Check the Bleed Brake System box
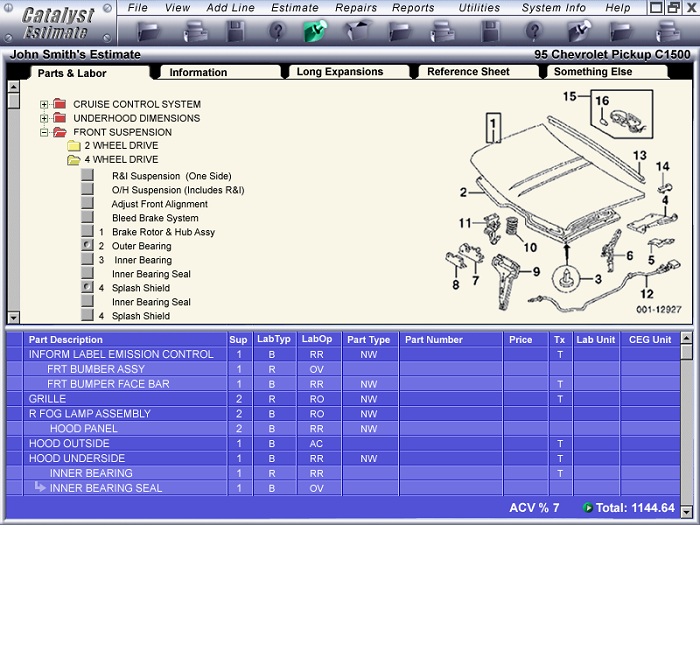 pos(87,217)
